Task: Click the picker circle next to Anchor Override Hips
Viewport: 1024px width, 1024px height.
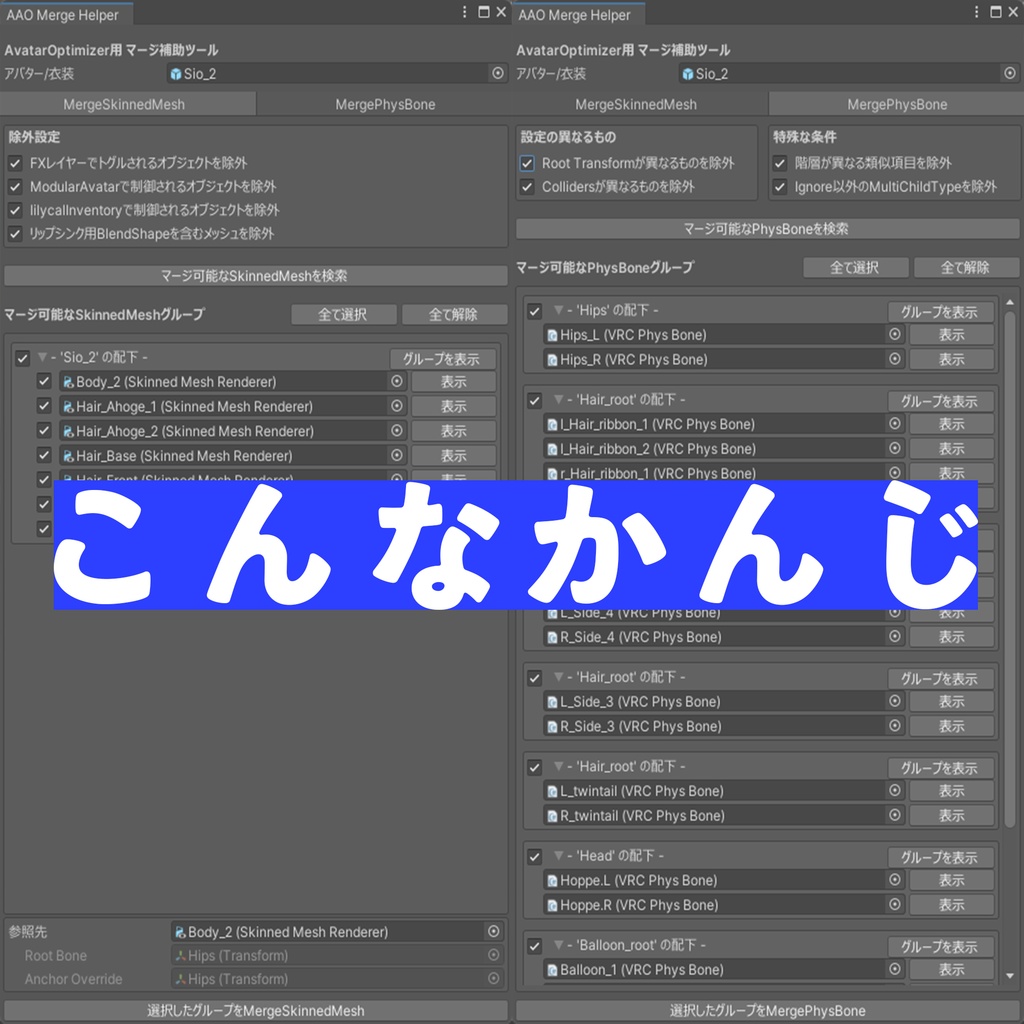Action: [493, 979]
